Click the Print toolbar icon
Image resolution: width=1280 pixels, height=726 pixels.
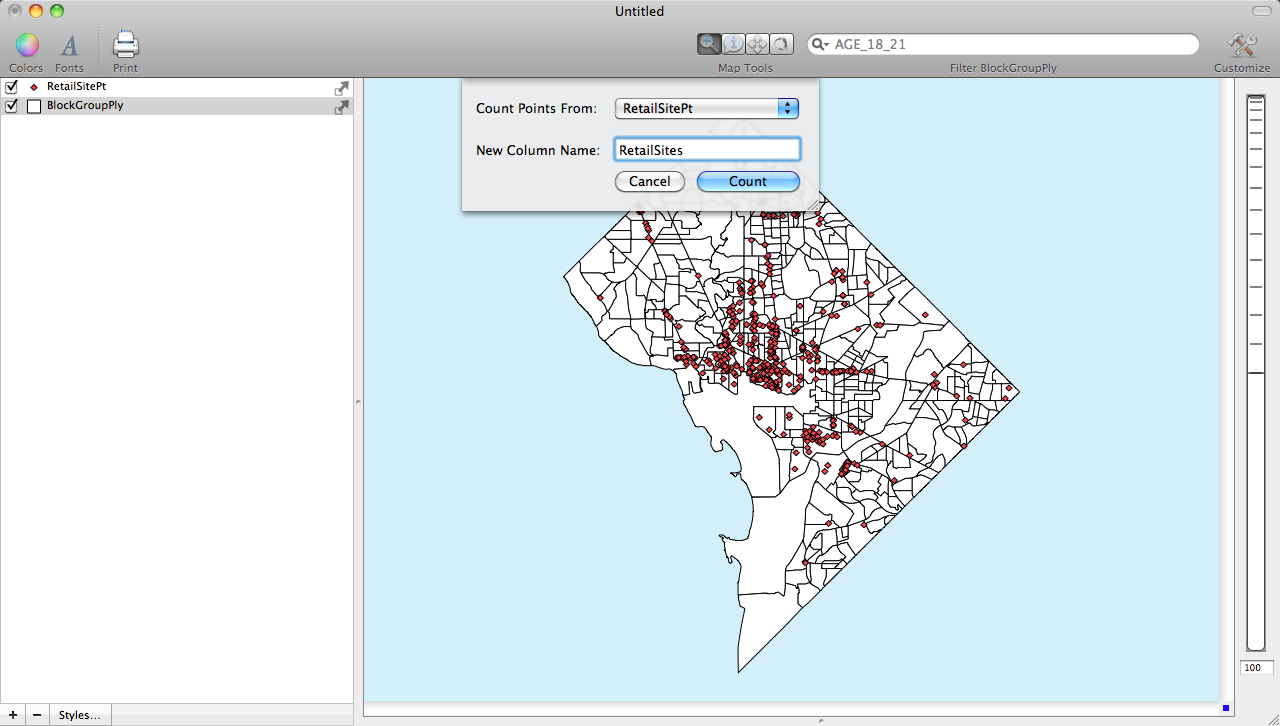[125, 45]
